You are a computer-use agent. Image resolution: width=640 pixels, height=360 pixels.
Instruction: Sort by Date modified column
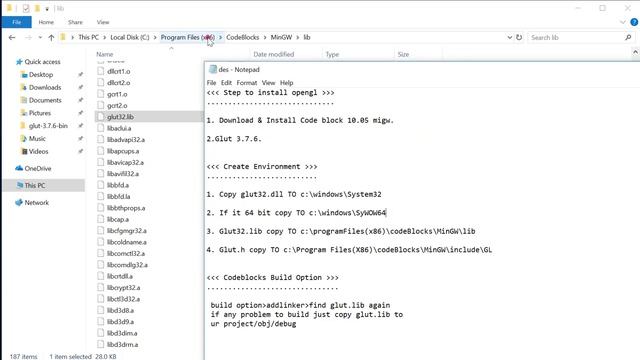(273, 54)
